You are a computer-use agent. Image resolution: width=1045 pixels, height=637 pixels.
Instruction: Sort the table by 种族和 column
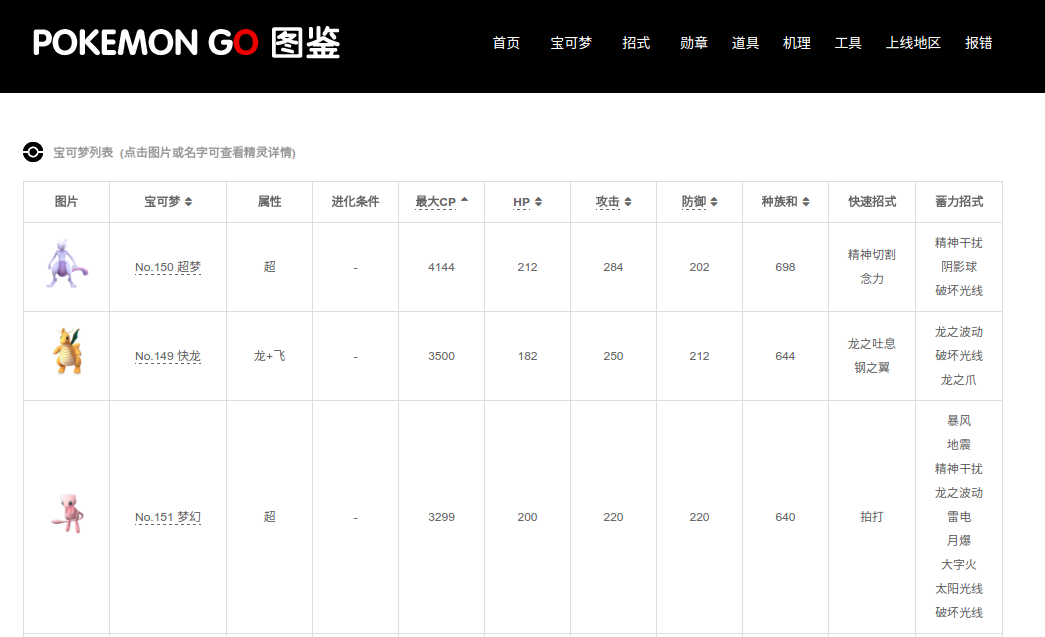click(785, 201)
